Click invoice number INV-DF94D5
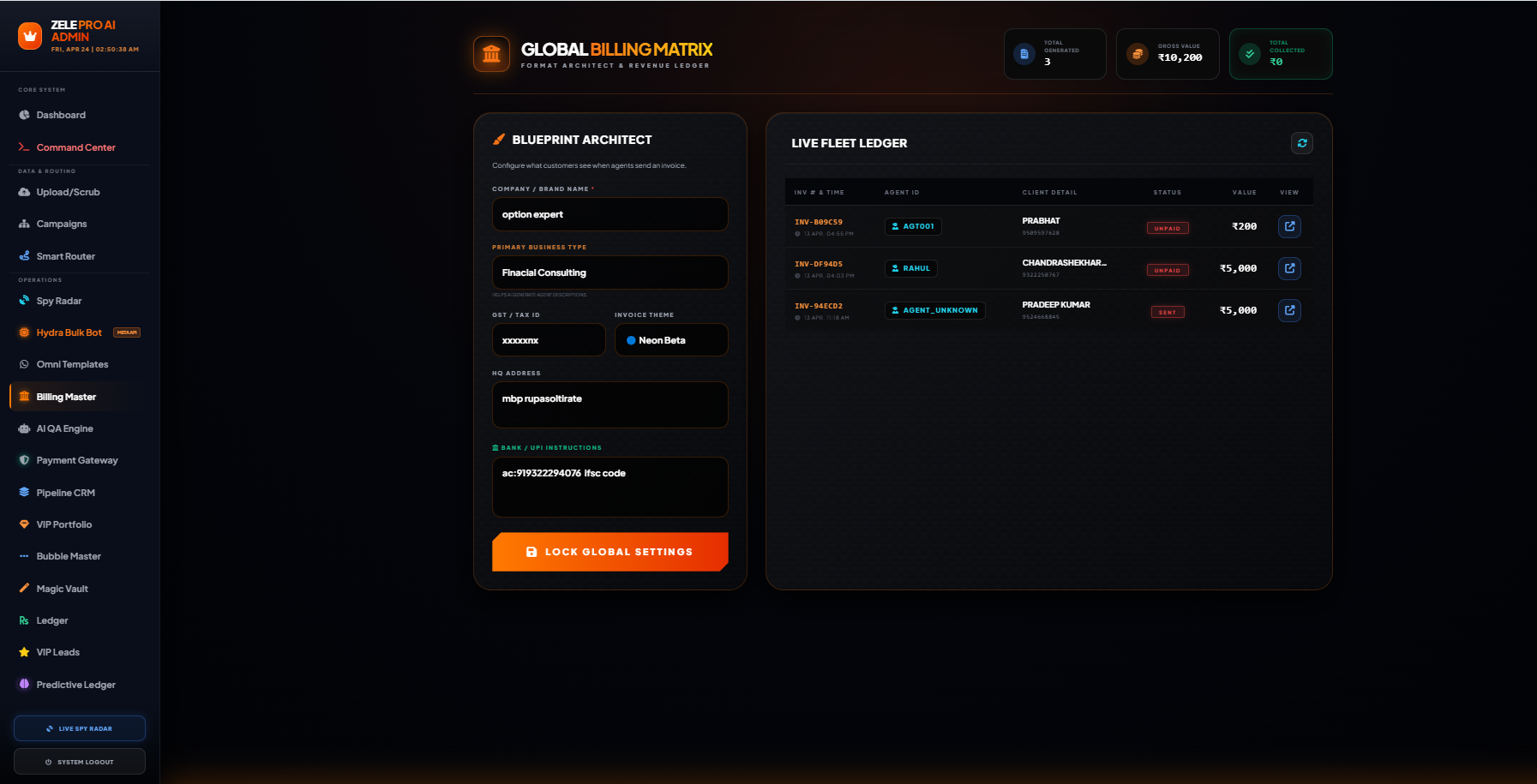The image size is (1537, 784). point(819,264)
